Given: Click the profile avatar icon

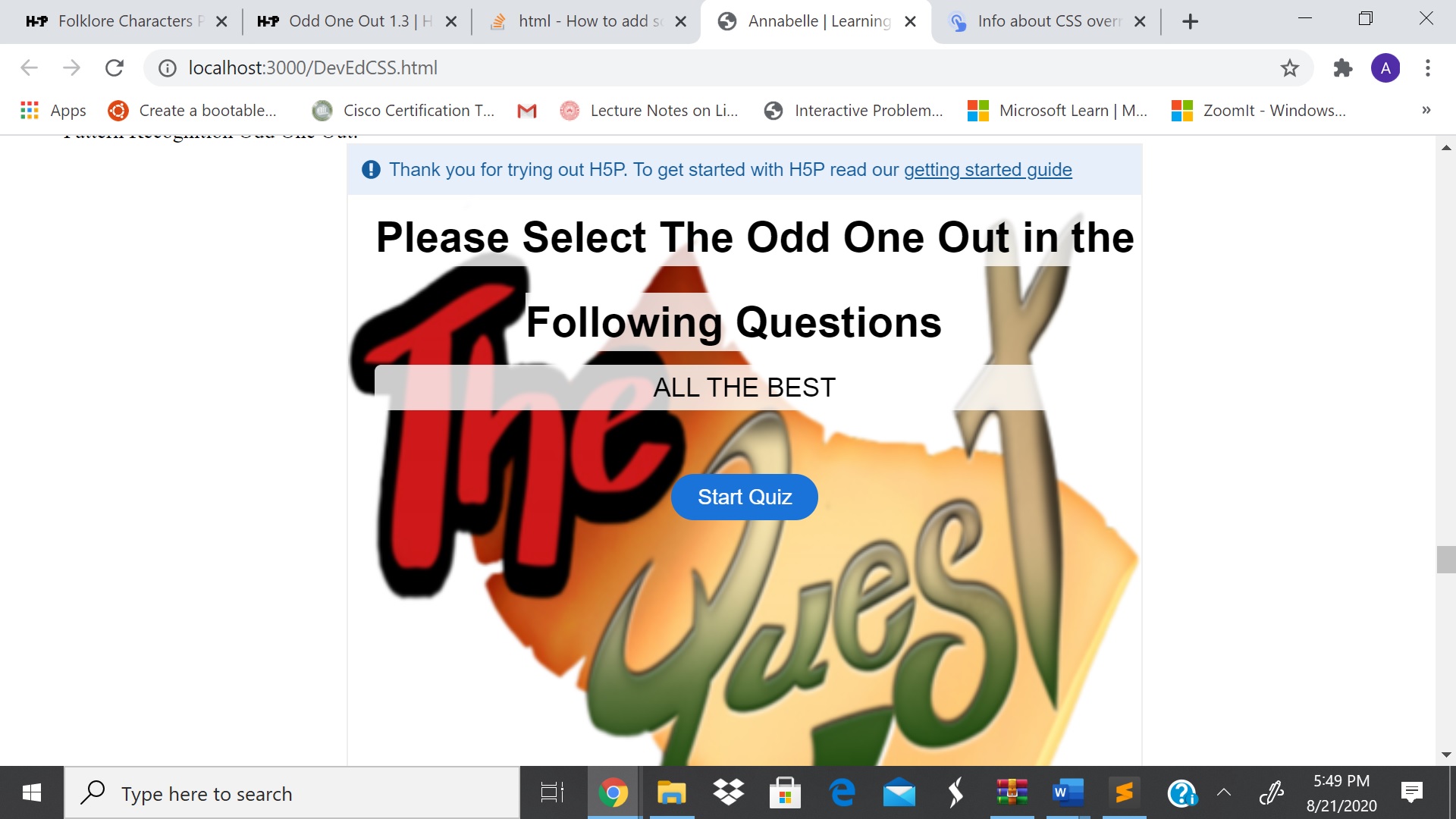Looking at the screenshot, I should [1385, 68].
